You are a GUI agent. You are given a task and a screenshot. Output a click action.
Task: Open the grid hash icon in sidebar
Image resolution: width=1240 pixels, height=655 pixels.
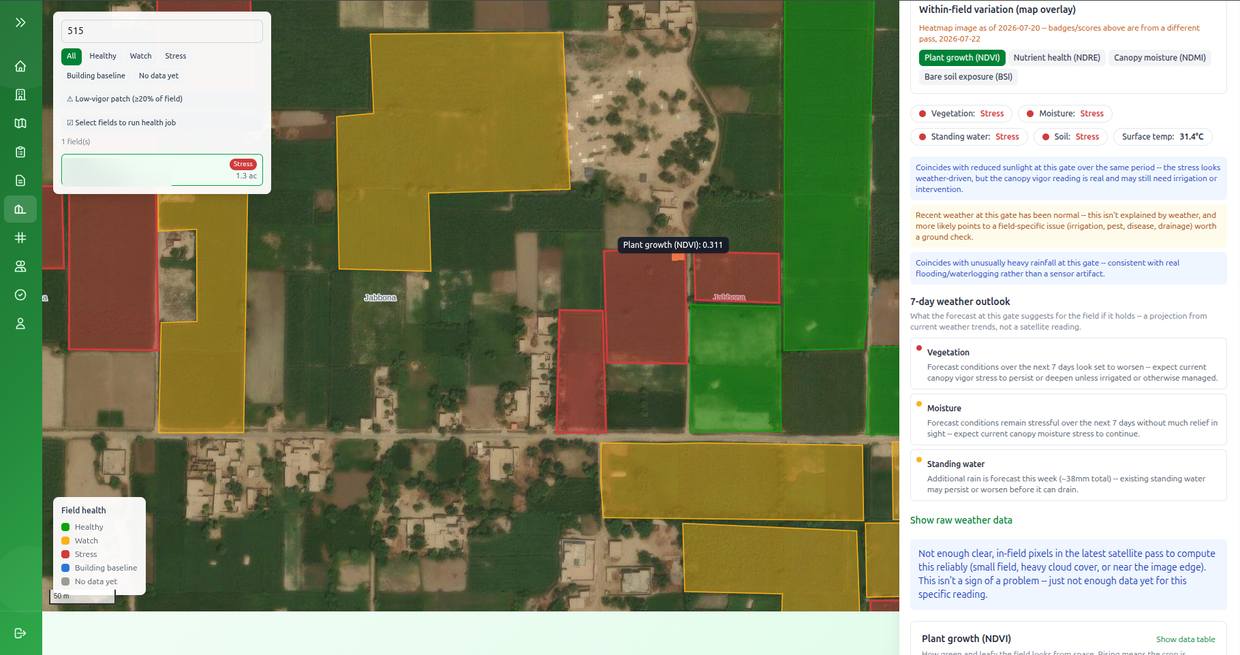tap(20, 238)
